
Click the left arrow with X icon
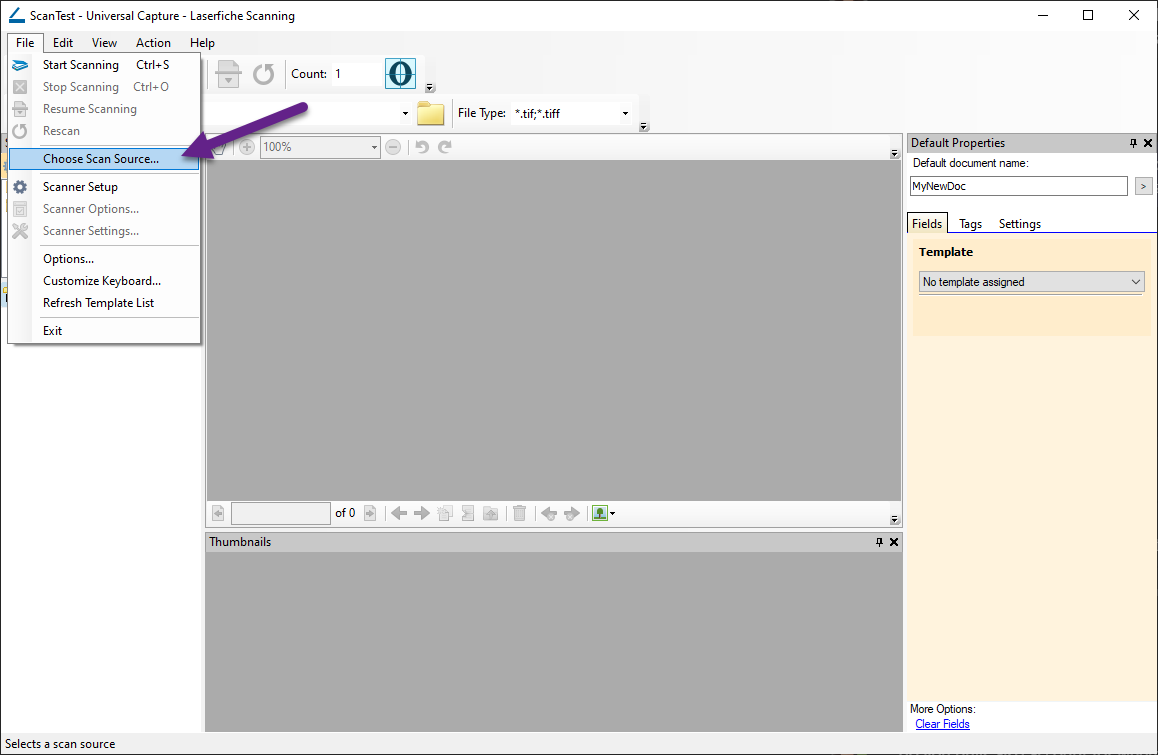(549, 513)
